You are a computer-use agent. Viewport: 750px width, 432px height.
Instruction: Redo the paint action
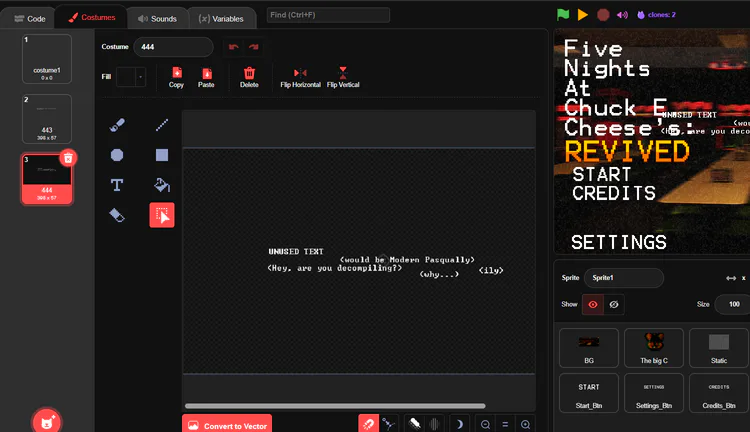click(x=254, y=47)
